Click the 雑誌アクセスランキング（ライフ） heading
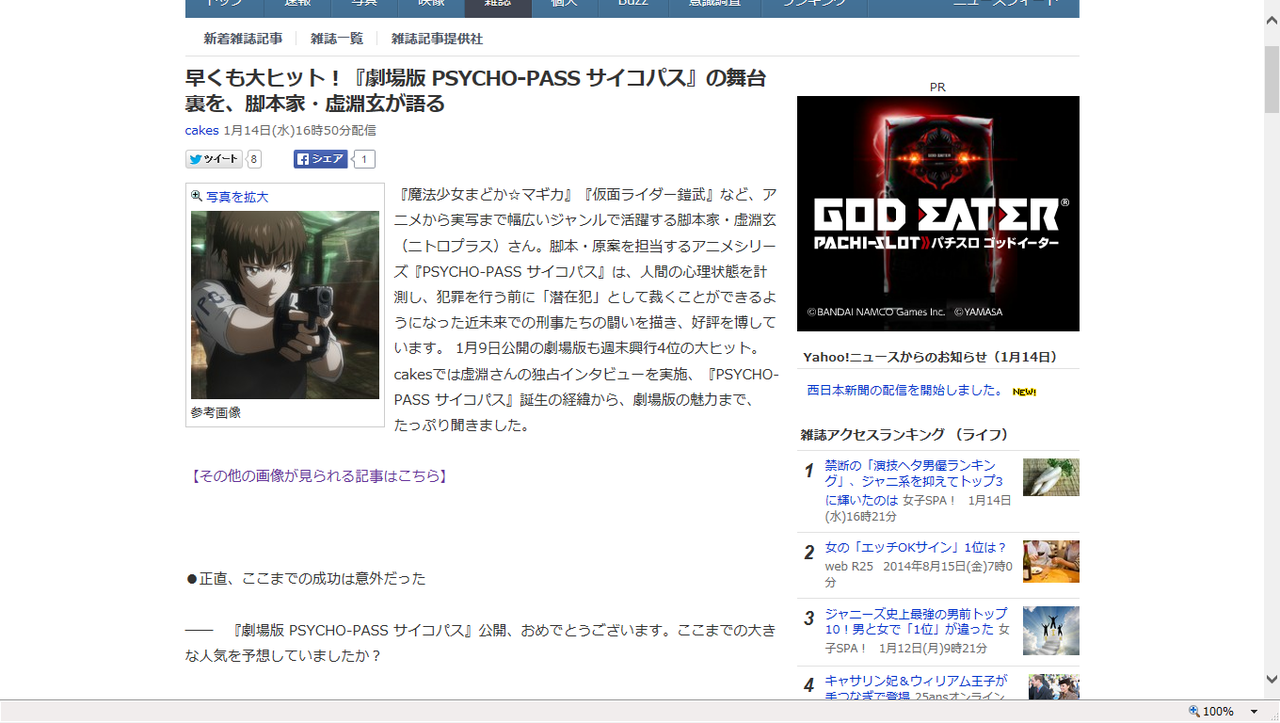This screenshot has width=1280, height=723. tap(904, 435)
